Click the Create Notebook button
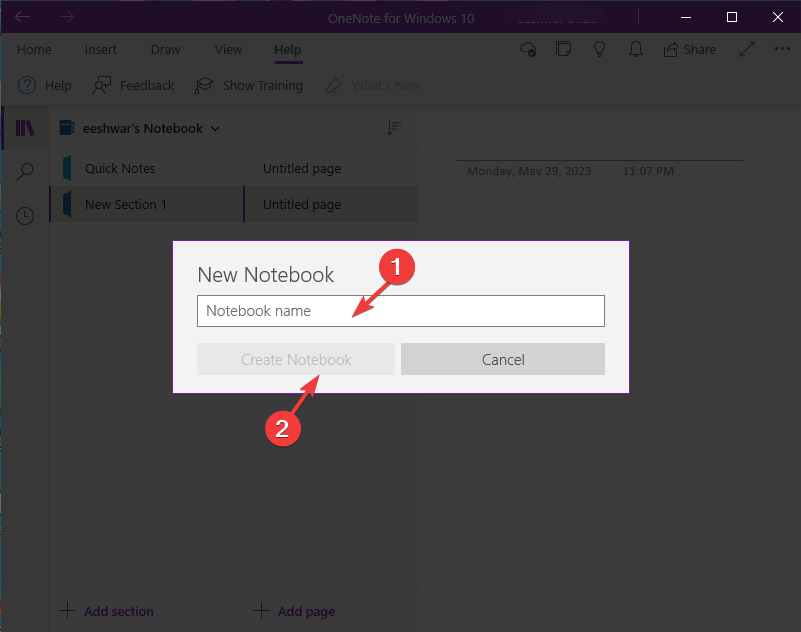 pyautogui.click(x=296, y=359)
